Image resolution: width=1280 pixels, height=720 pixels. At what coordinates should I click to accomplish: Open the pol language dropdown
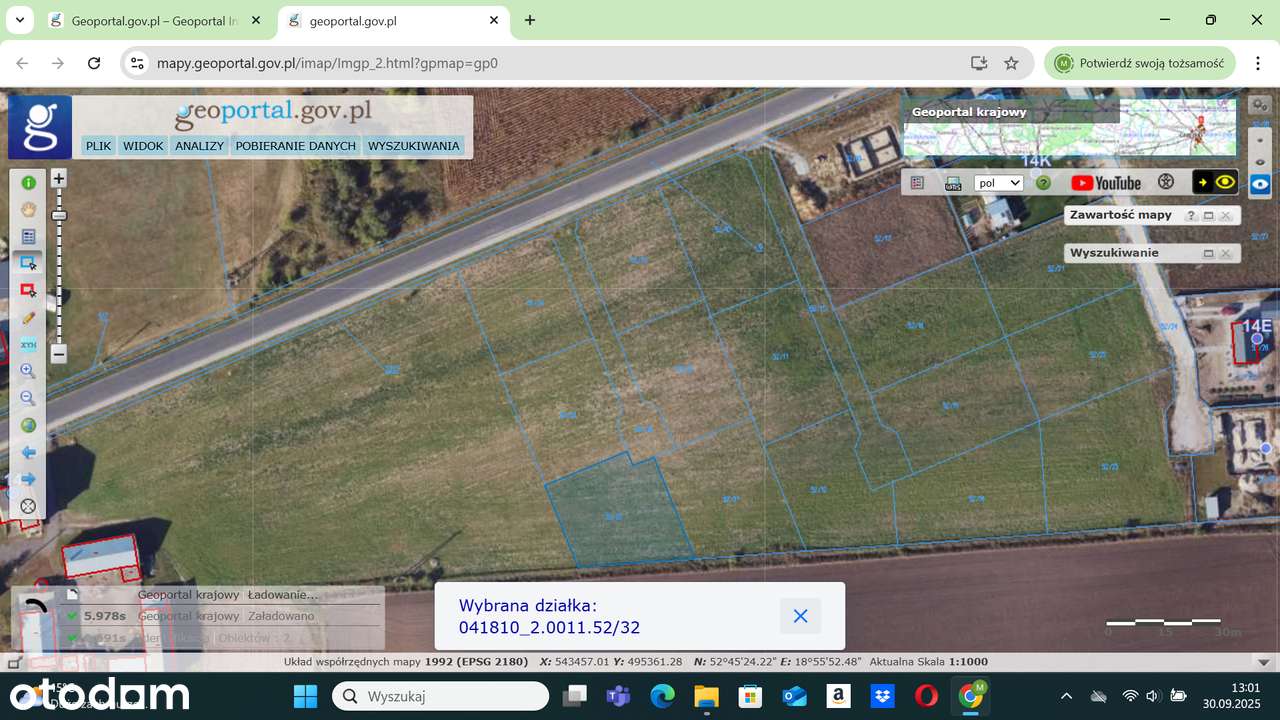pos(999,183)
